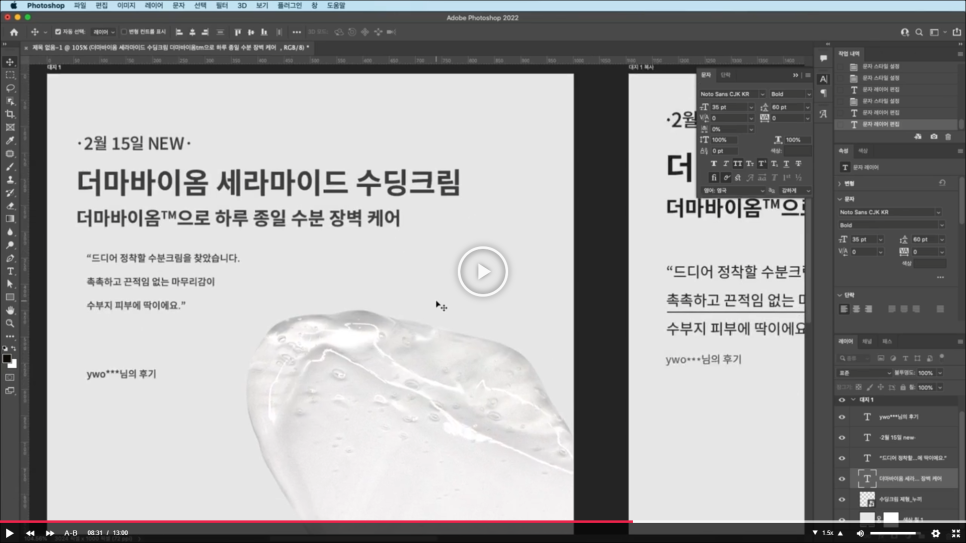Click the Photoshop app menu
Screen dimensions: 966x543
click(x=46, y=6)
